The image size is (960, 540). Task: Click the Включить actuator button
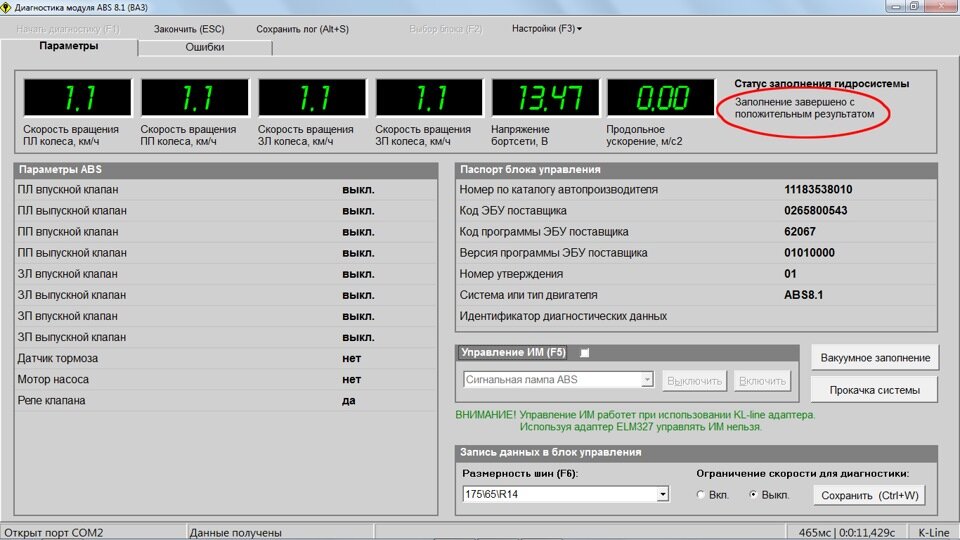[762, 381]
